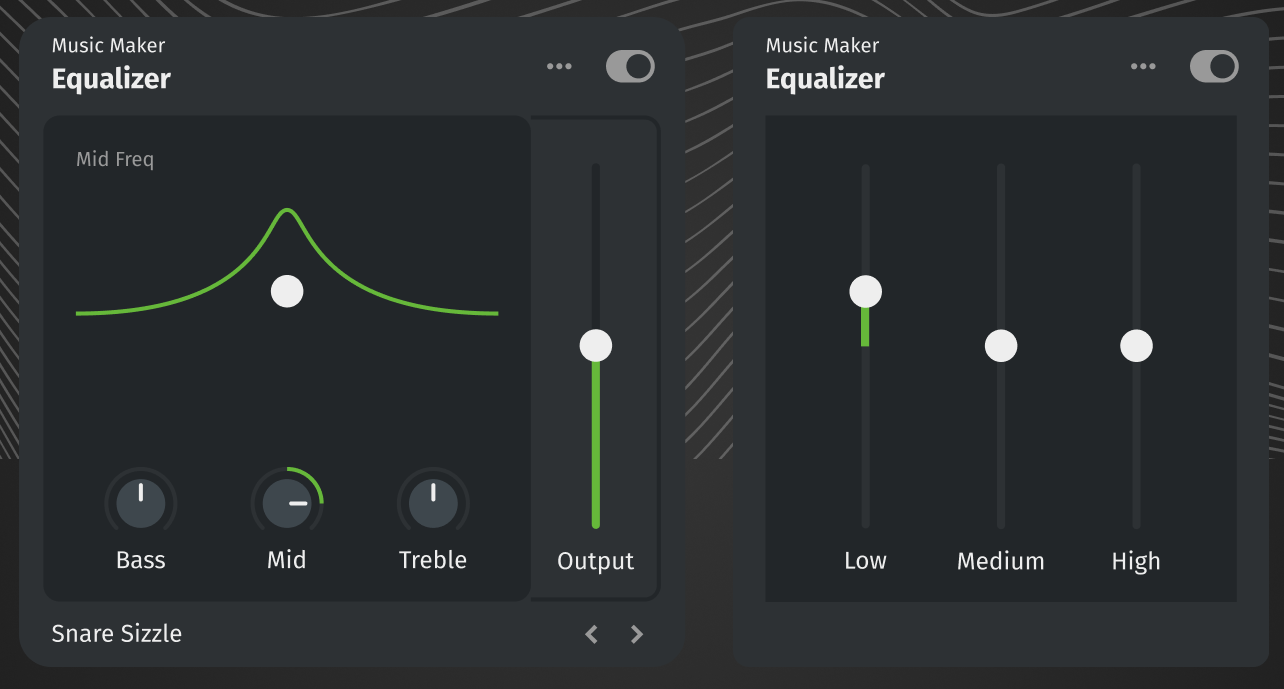Screen dimensions: 1284x689
Task: Click the left panel's Equalizer title
Action: 111,79
